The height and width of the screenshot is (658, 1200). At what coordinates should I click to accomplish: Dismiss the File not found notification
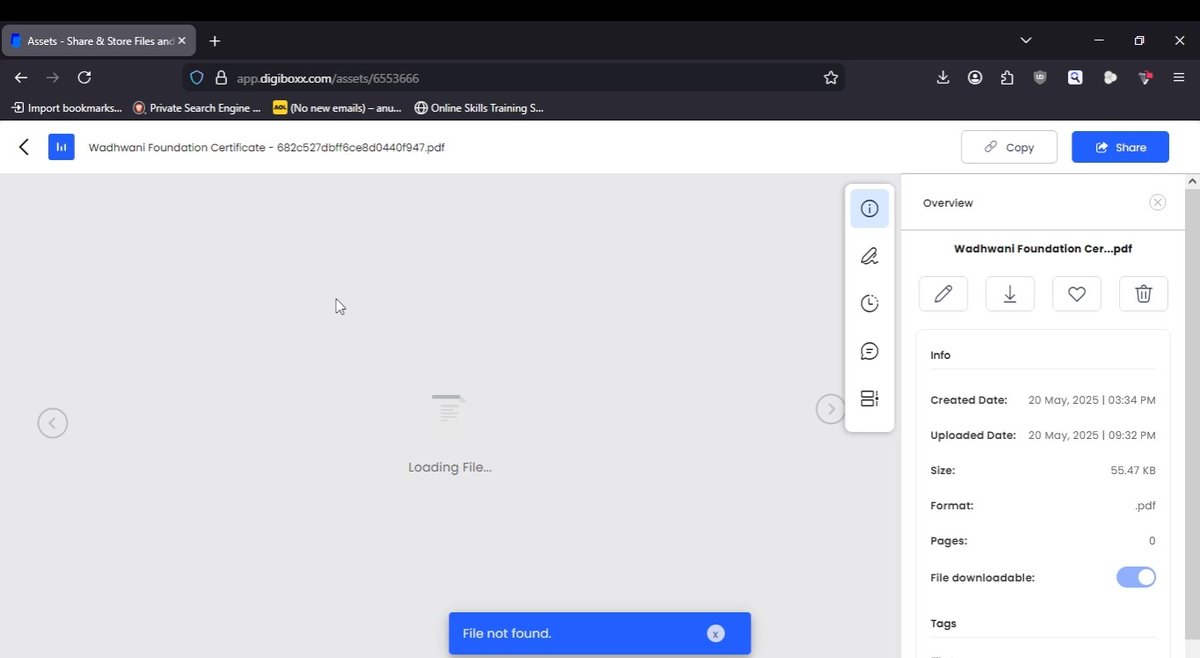pyautogui.click(x=715, y=633)
